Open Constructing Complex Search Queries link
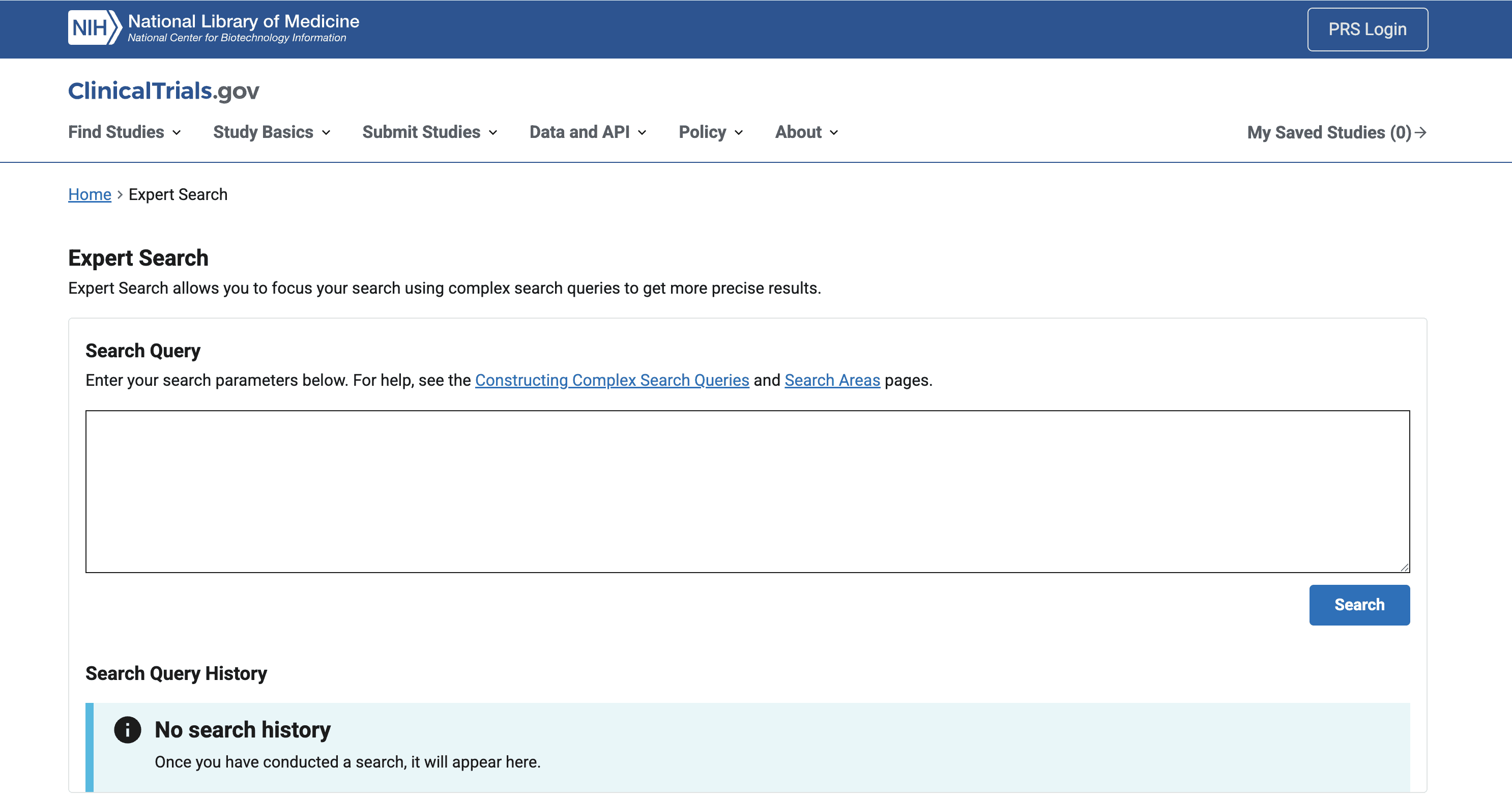Screen dimensions: 1512x794 tap(612, 381)
